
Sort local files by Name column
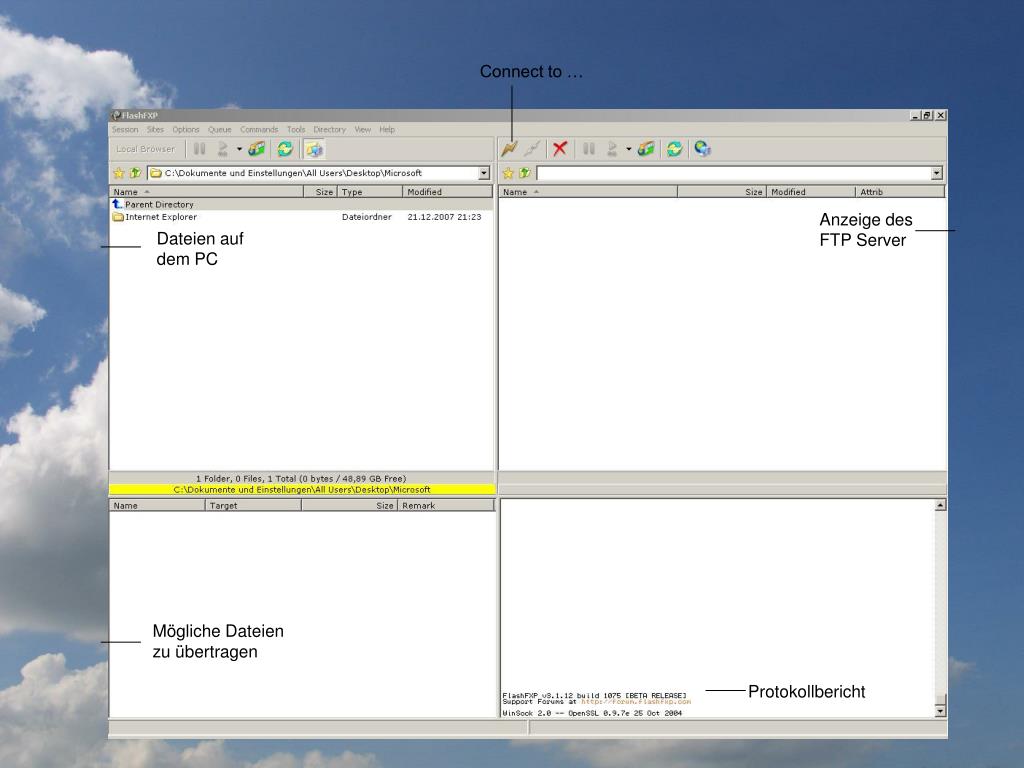point(206,192)
